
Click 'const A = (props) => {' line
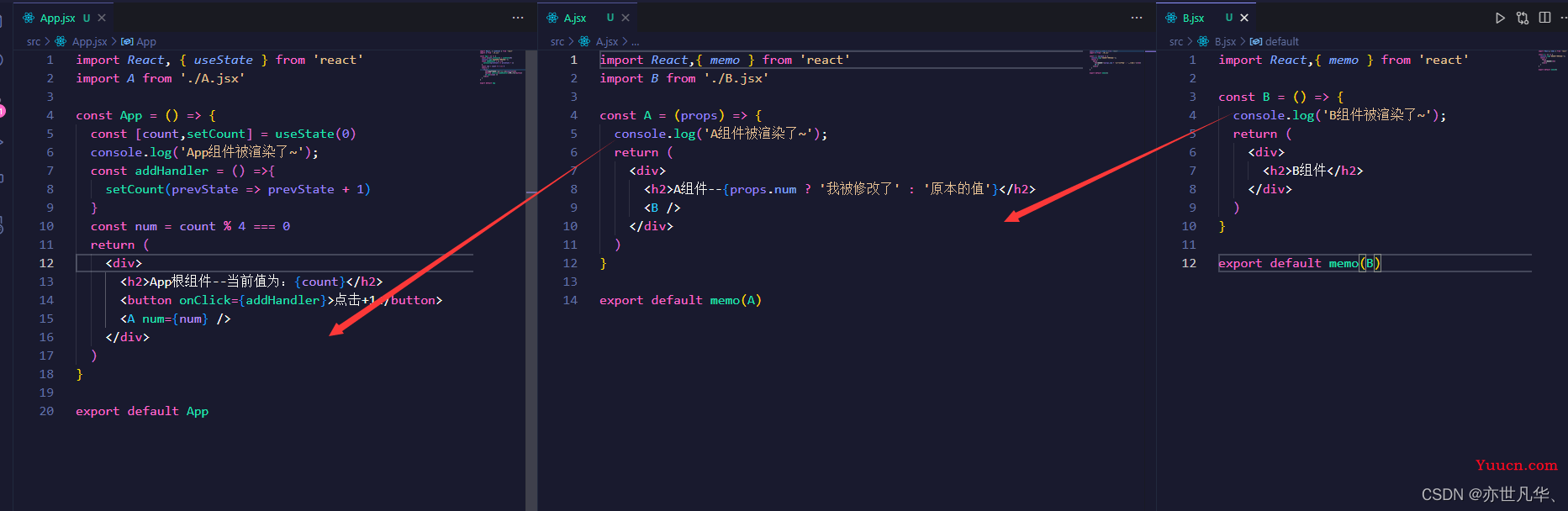tap(681, 115)
